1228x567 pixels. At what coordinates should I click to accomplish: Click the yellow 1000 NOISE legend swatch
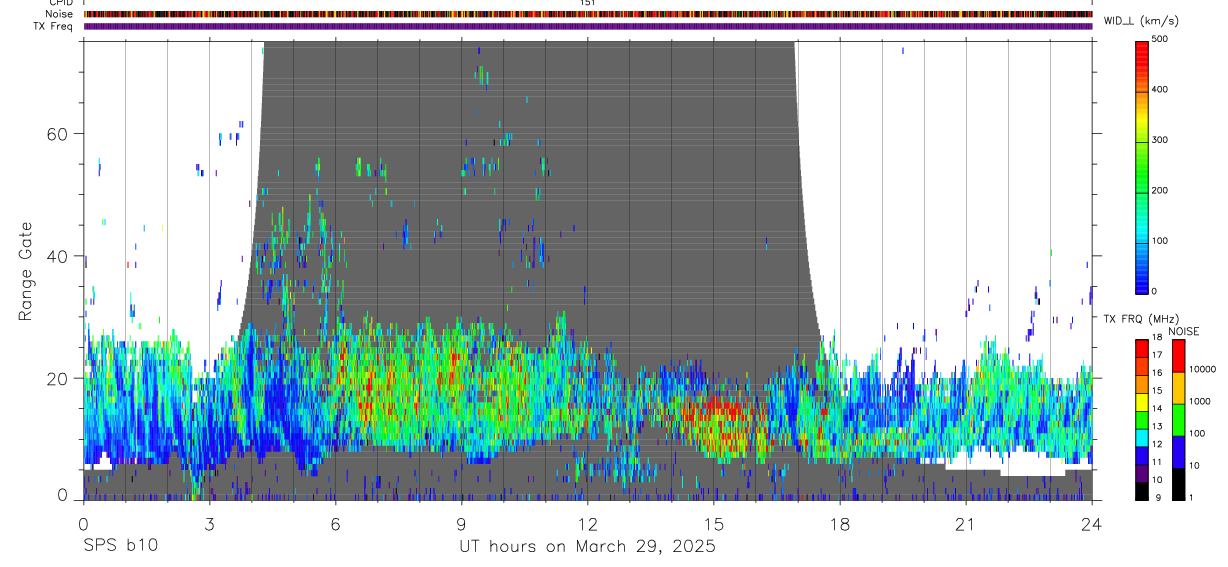(x=1178, y=388)
